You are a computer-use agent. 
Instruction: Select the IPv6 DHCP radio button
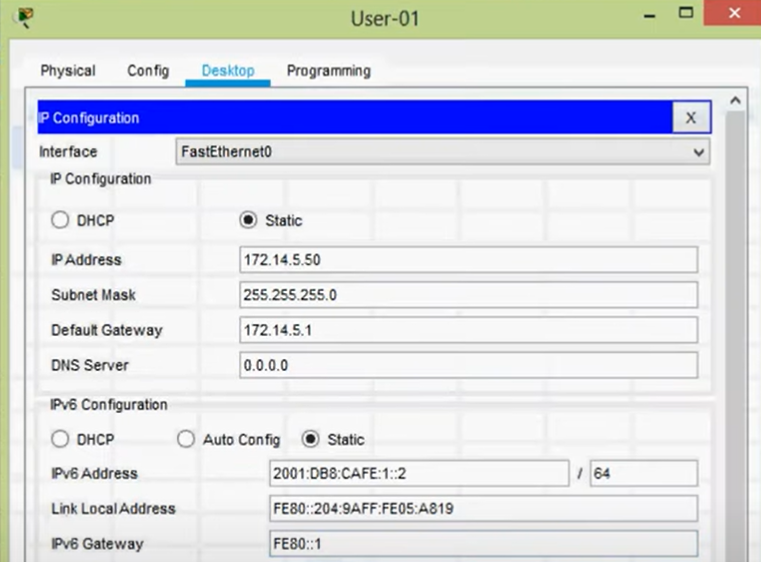(60, 439)
